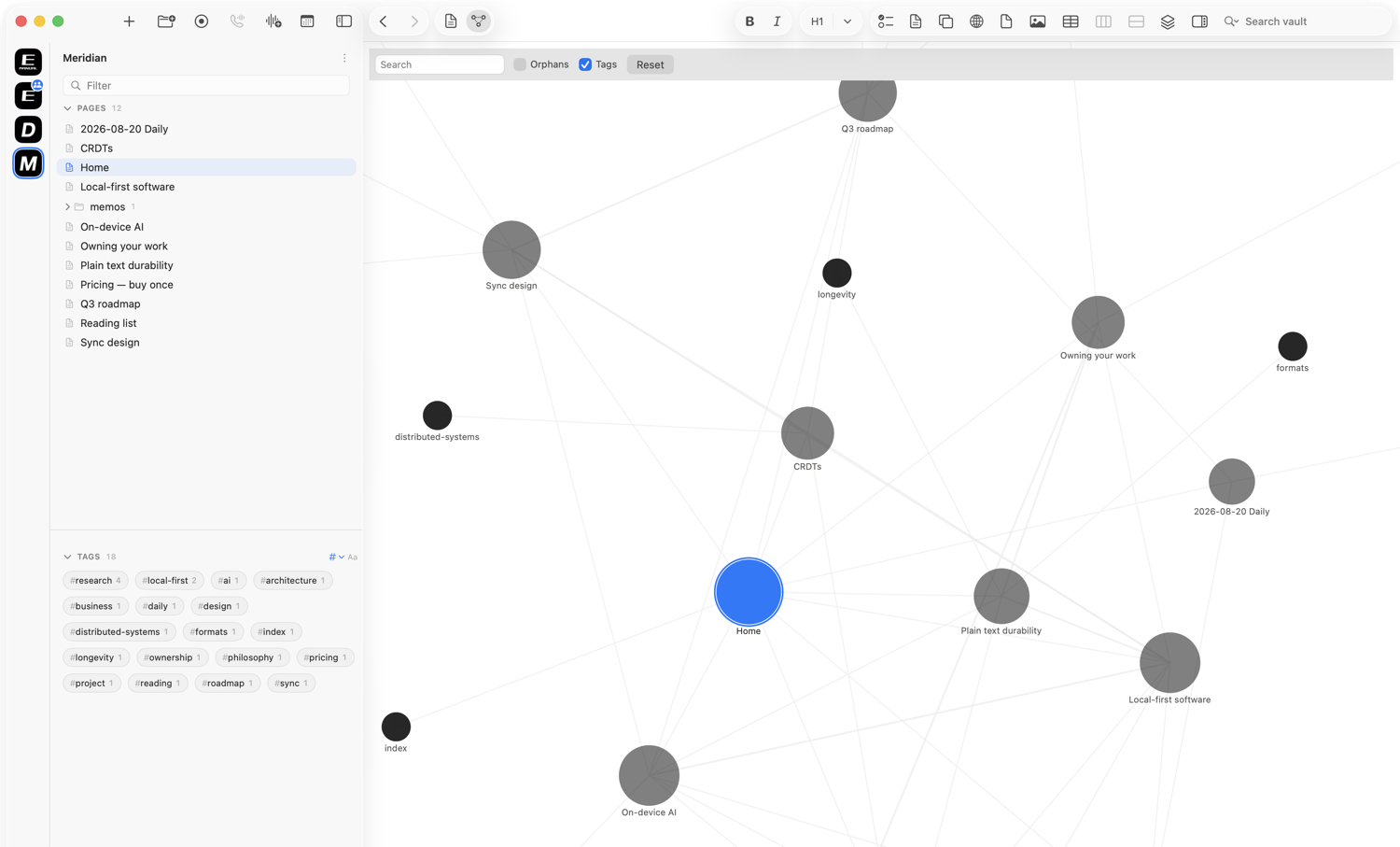This screenshot has width=1400, height=847.
Task: Click the text document icon in toolbar
Action: tap(916, 21)
